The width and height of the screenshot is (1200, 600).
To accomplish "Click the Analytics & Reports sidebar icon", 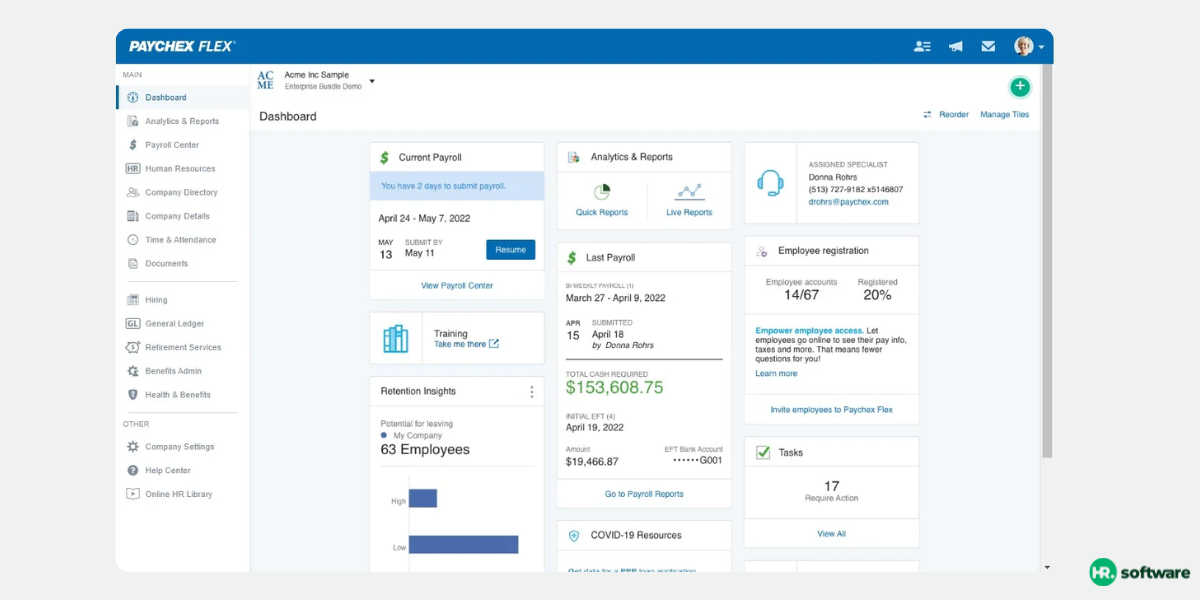I will tap(133, 121).
